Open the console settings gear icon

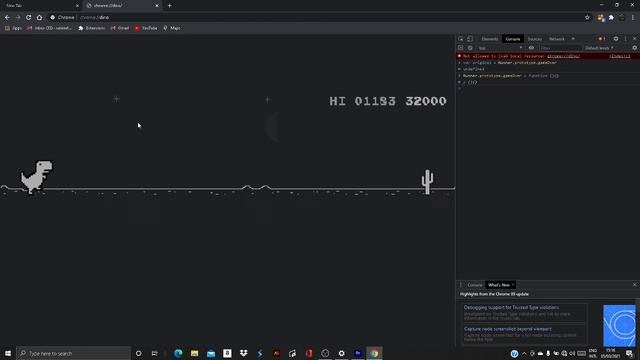pyautogui.click(x=634, y=48)
